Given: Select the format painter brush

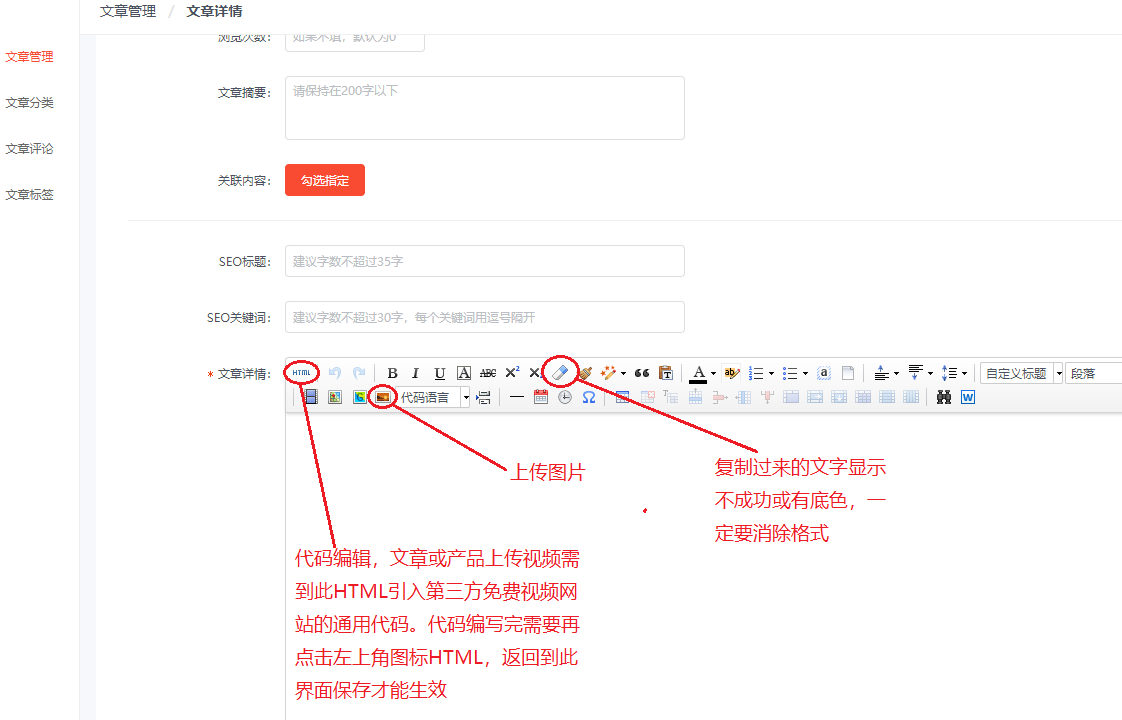Looking at the screenshot, I should 585,373.
